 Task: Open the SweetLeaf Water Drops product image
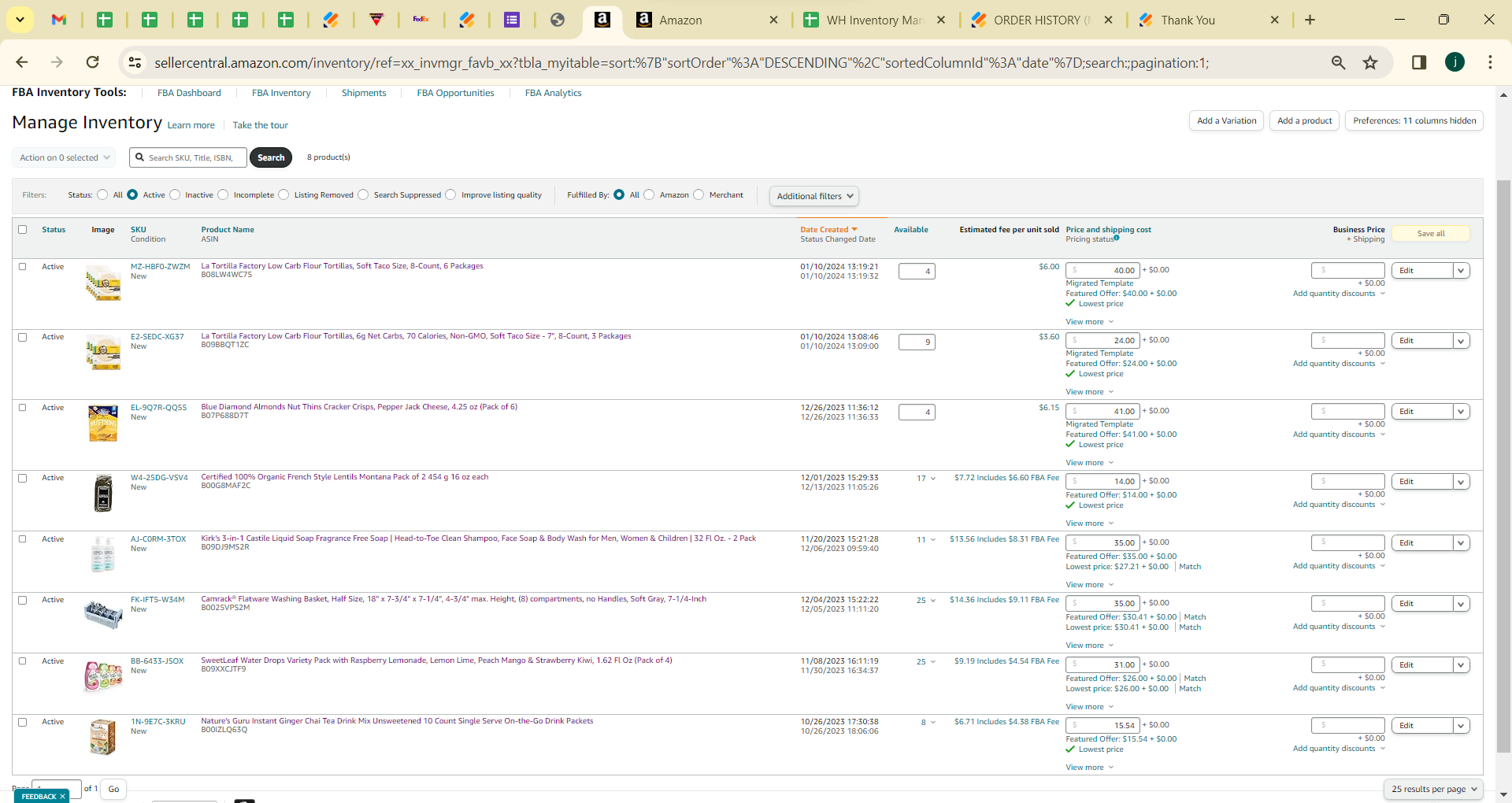103,676
